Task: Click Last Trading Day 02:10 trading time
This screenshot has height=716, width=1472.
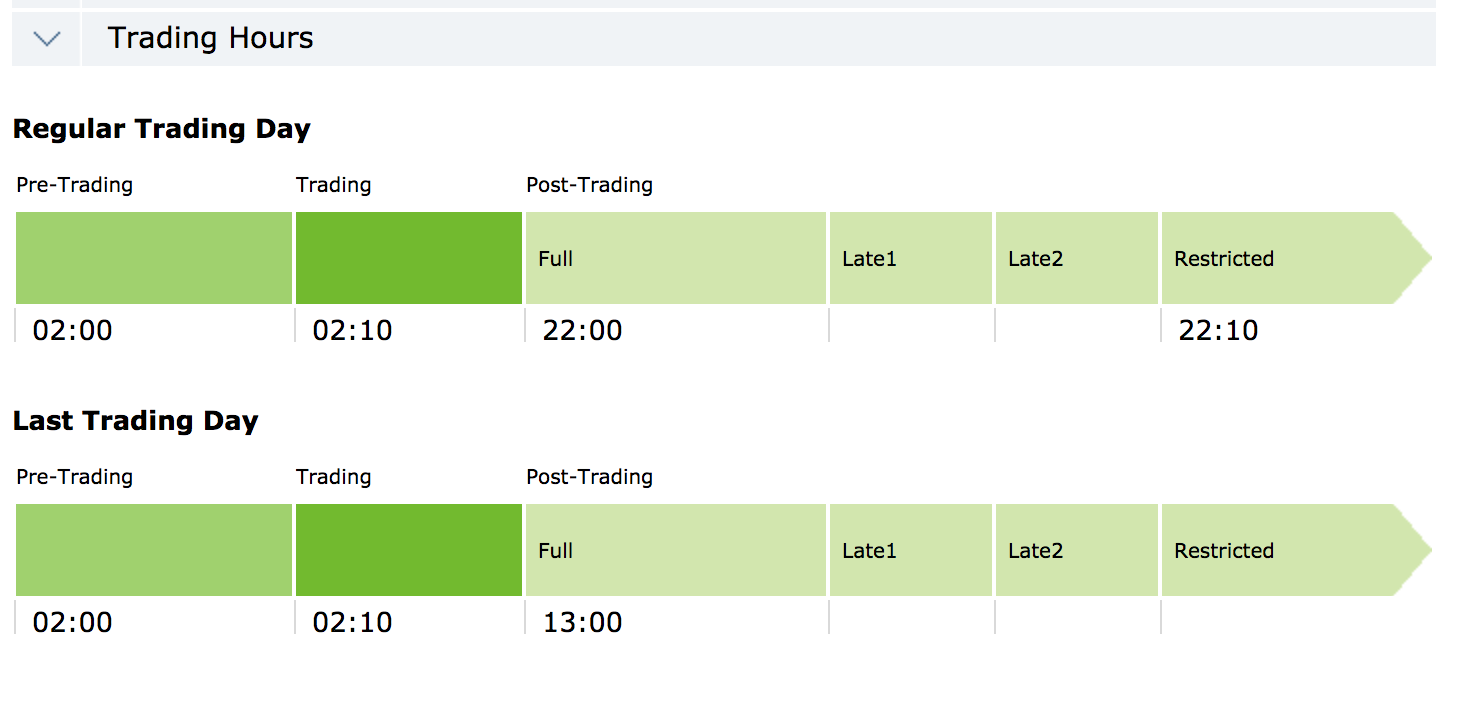Action: 352,622
